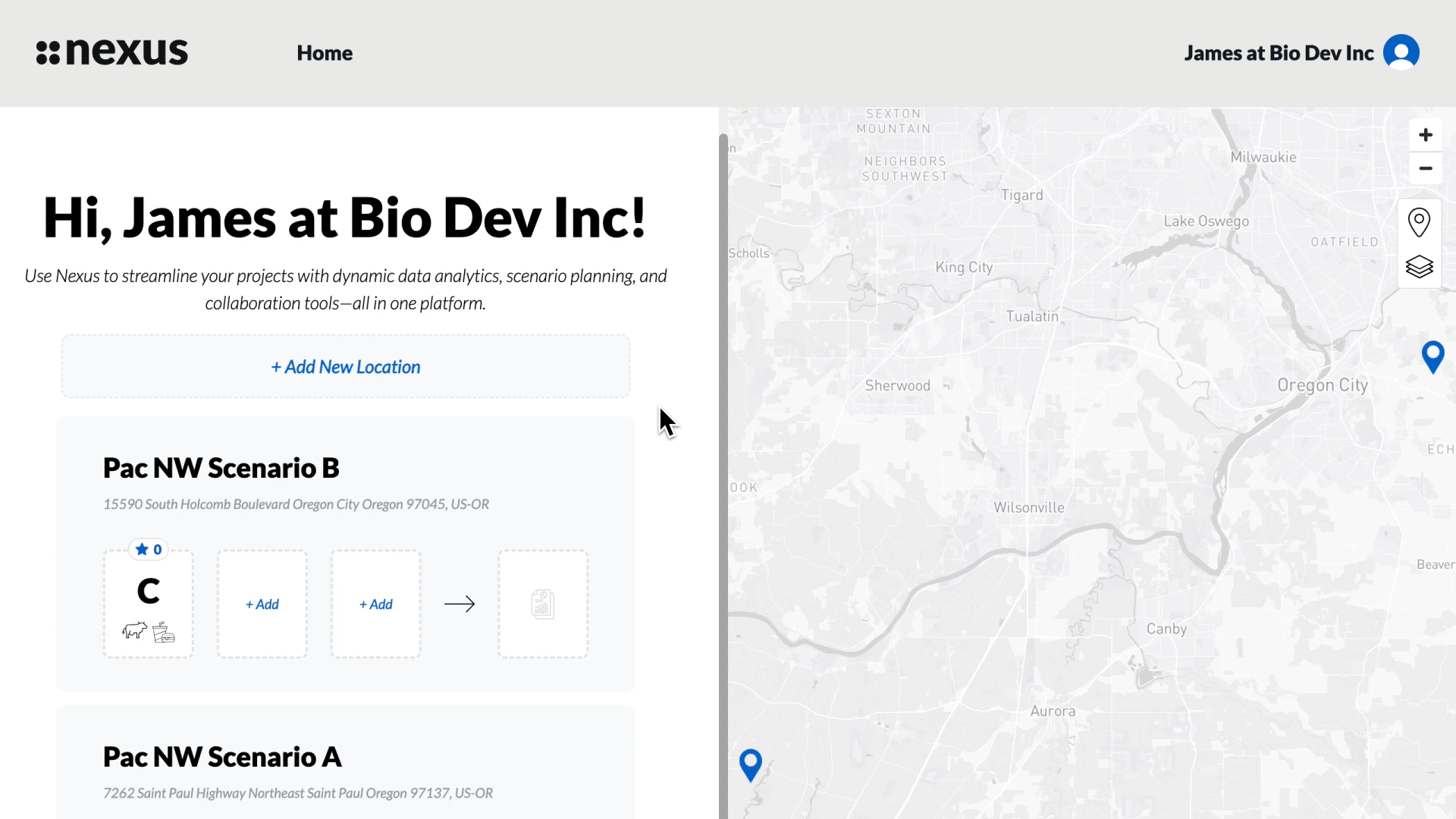Viewport: 1456px width, 819px height.
Task: Click the star rating icon on Pac NW Scenario B
Action: coord(141,549)
